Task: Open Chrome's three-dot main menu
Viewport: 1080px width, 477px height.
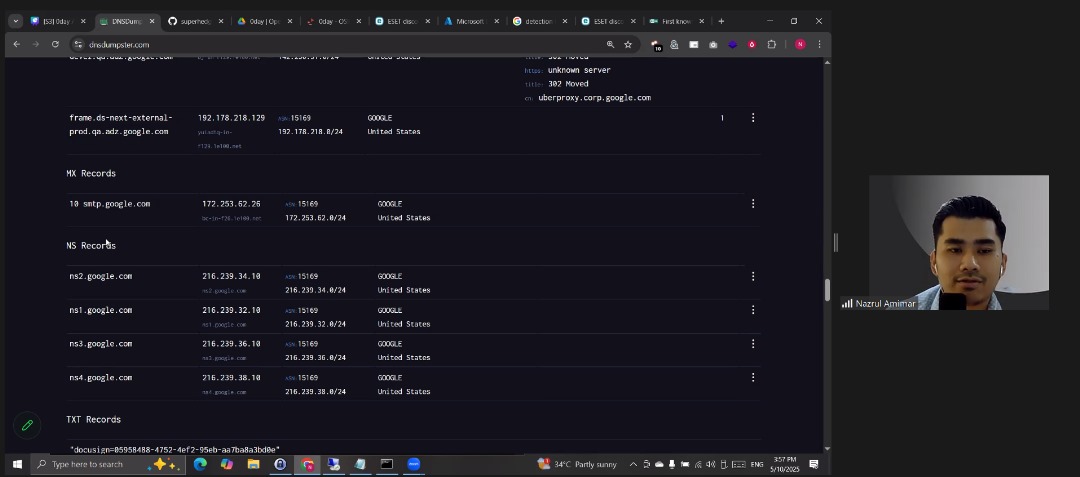Action: coord(819,44)
